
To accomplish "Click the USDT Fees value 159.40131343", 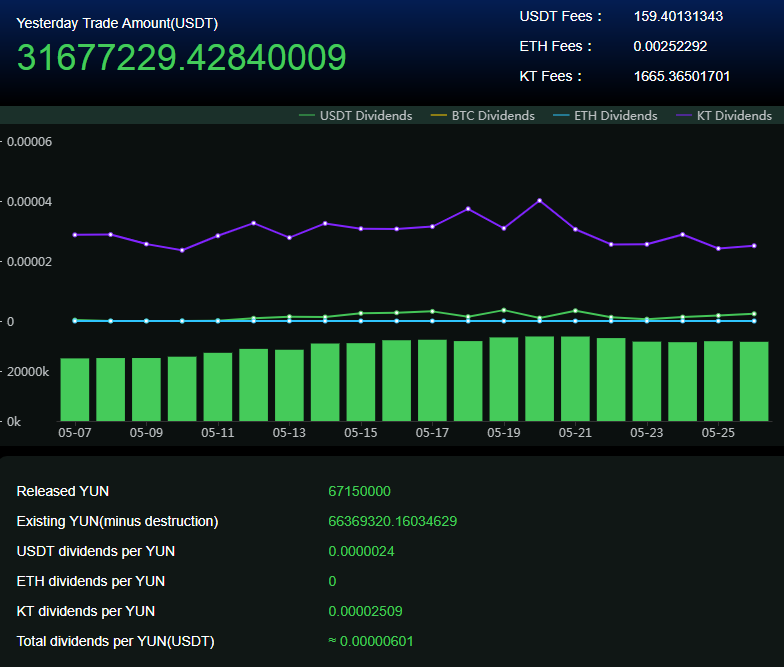I will tap(678, 16).
